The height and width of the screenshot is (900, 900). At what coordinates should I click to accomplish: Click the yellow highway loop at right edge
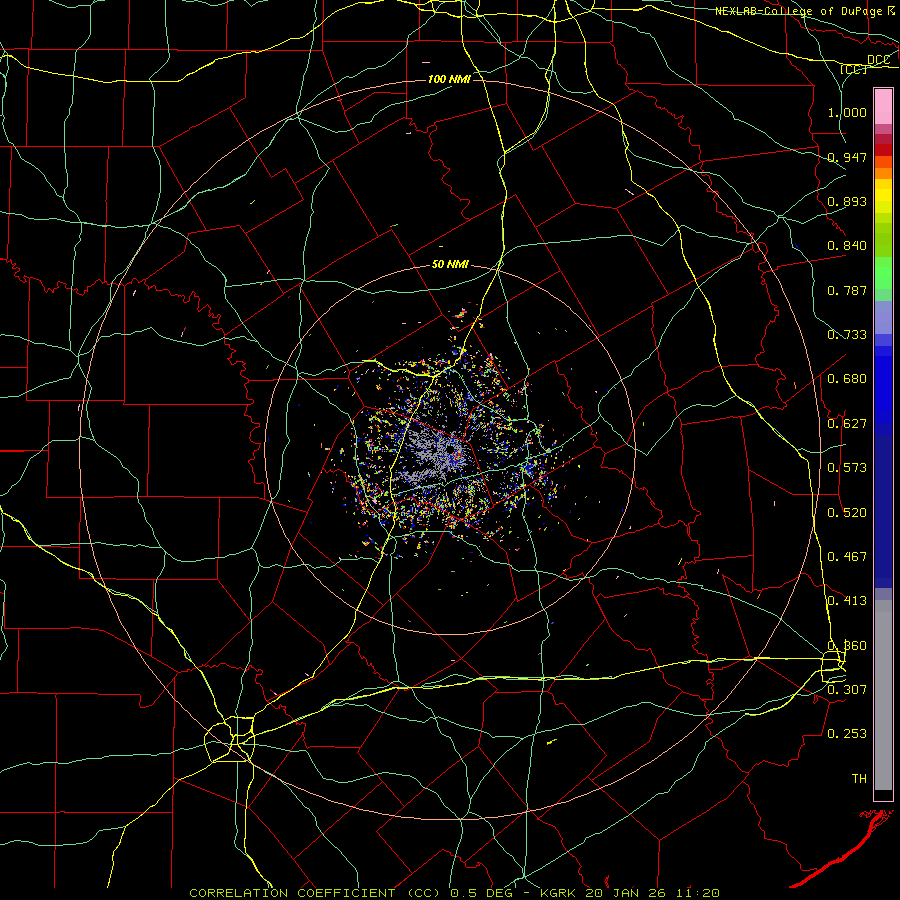point(833,667)
